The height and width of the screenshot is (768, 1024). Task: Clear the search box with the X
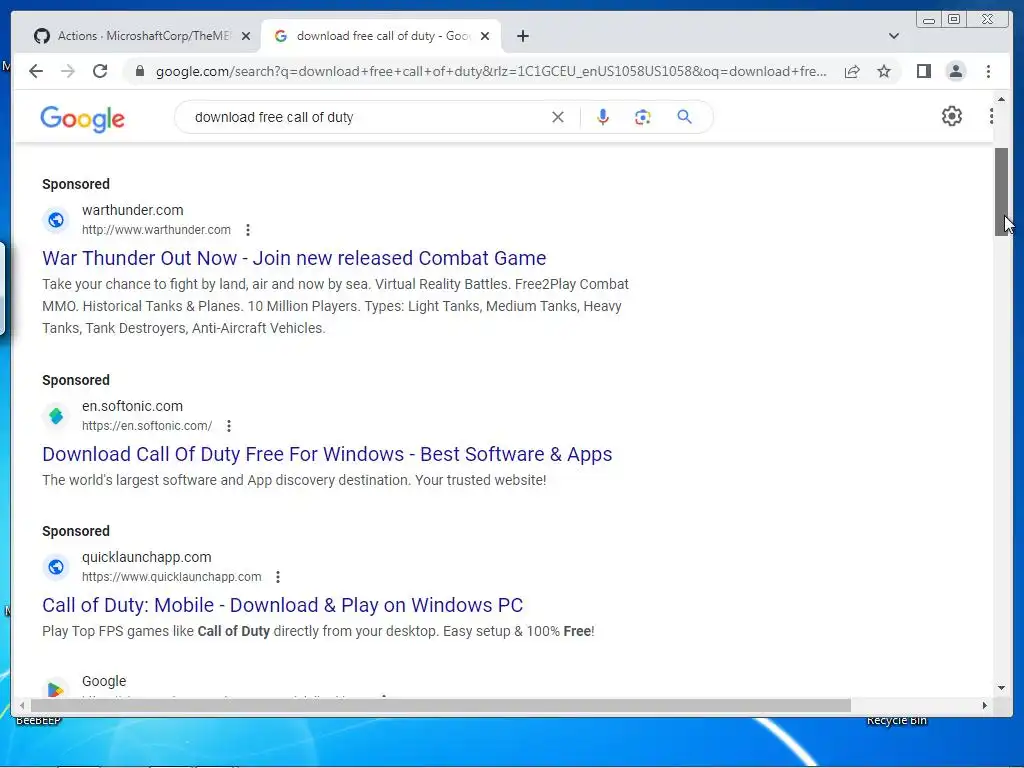pyautogui.click(x=558, y=117)
